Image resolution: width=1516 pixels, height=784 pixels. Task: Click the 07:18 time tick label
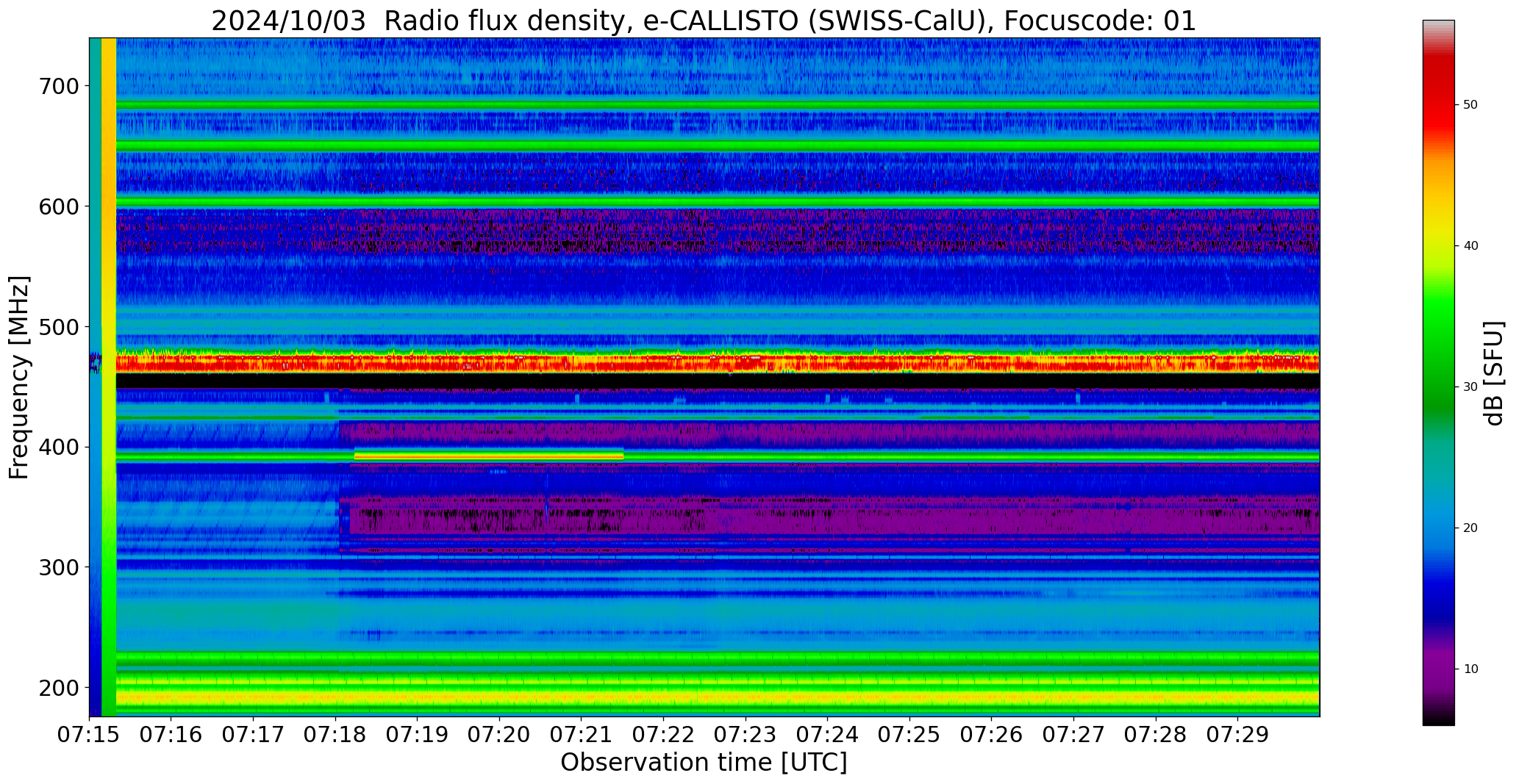335,735
